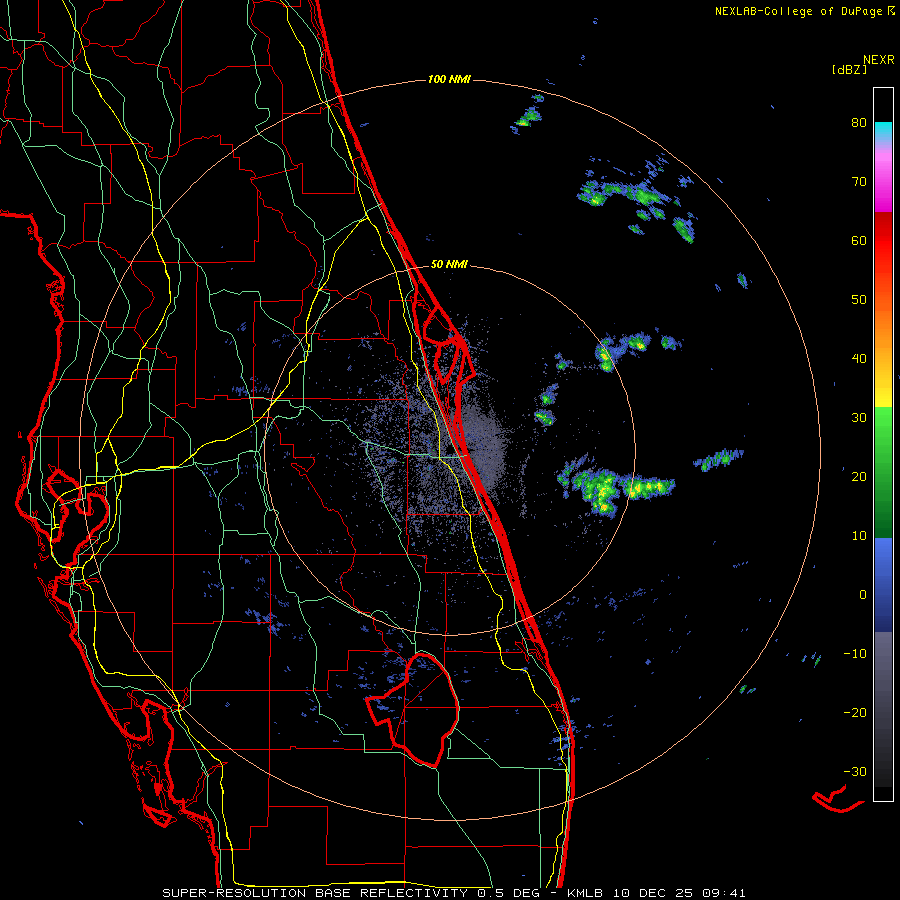Click the -30 dBZ scale value
Viewport: 900px width, 900px height.
[x=855, y=771]
